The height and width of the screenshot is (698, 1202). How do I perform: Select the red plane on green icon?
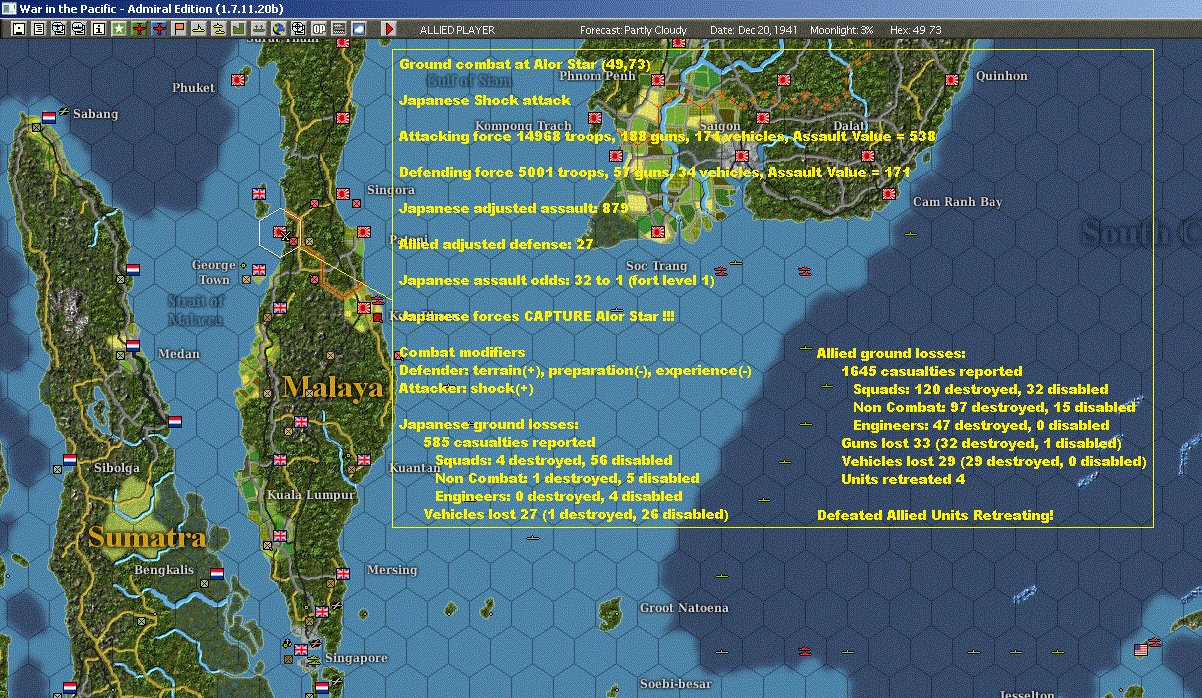click(139, 29)
